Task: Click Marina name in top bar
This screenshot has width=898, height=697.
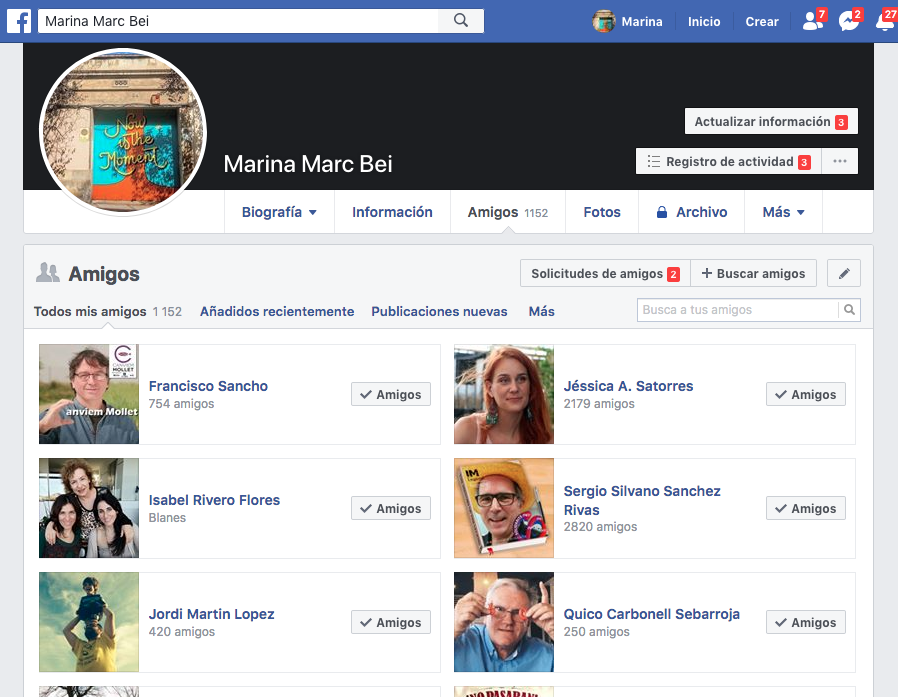Action: click(x=642, y=21)
